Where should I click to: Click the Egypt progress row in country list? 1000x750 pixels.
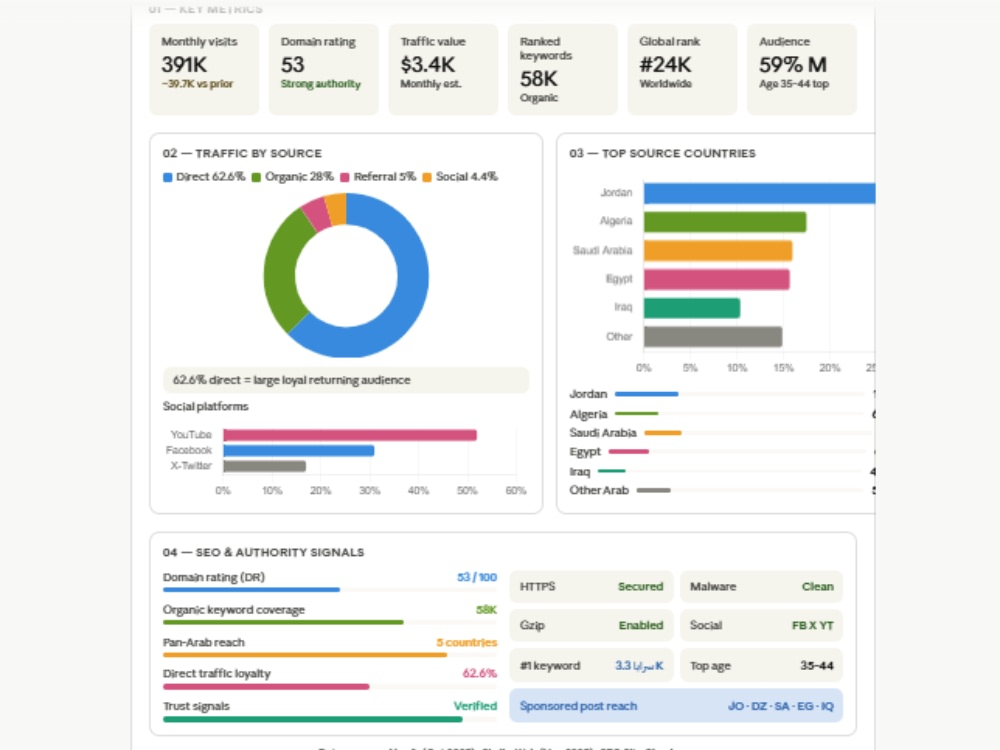(x=722, y=452)
